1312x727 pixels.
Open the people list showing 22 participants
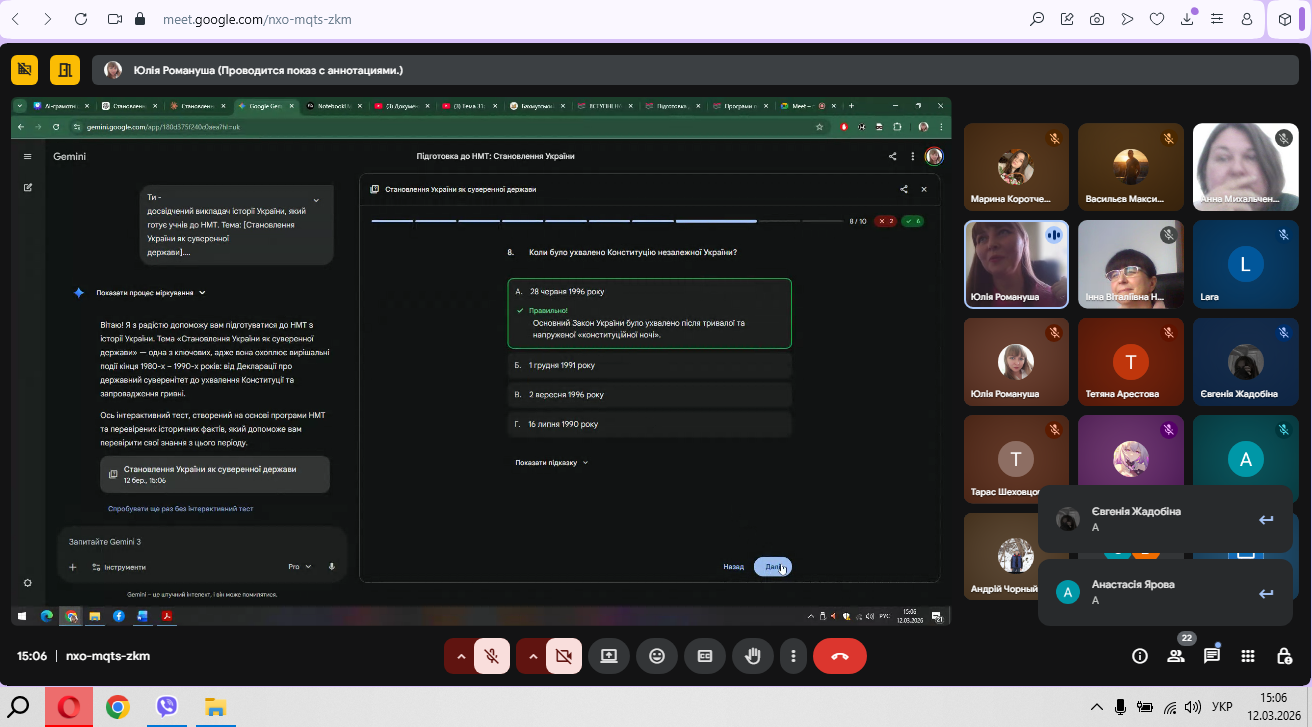[1175, 656]
